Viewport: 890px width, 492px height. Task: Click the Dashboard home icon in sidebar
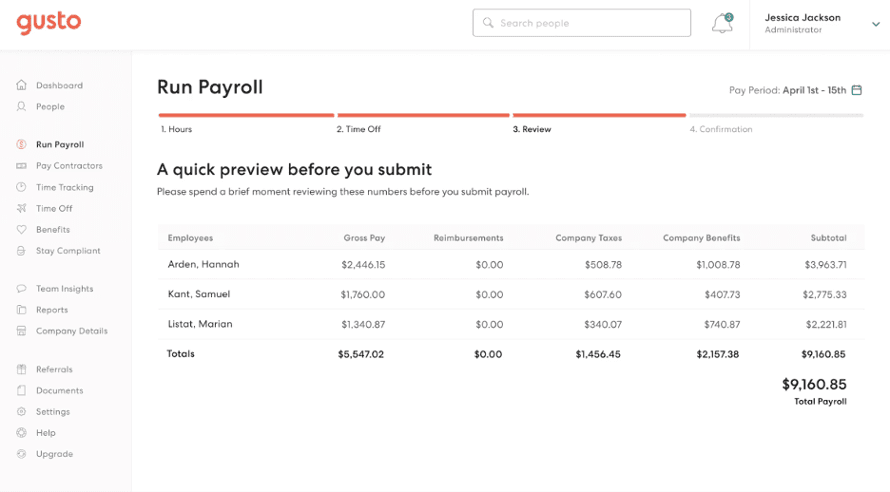pos(22,85)
